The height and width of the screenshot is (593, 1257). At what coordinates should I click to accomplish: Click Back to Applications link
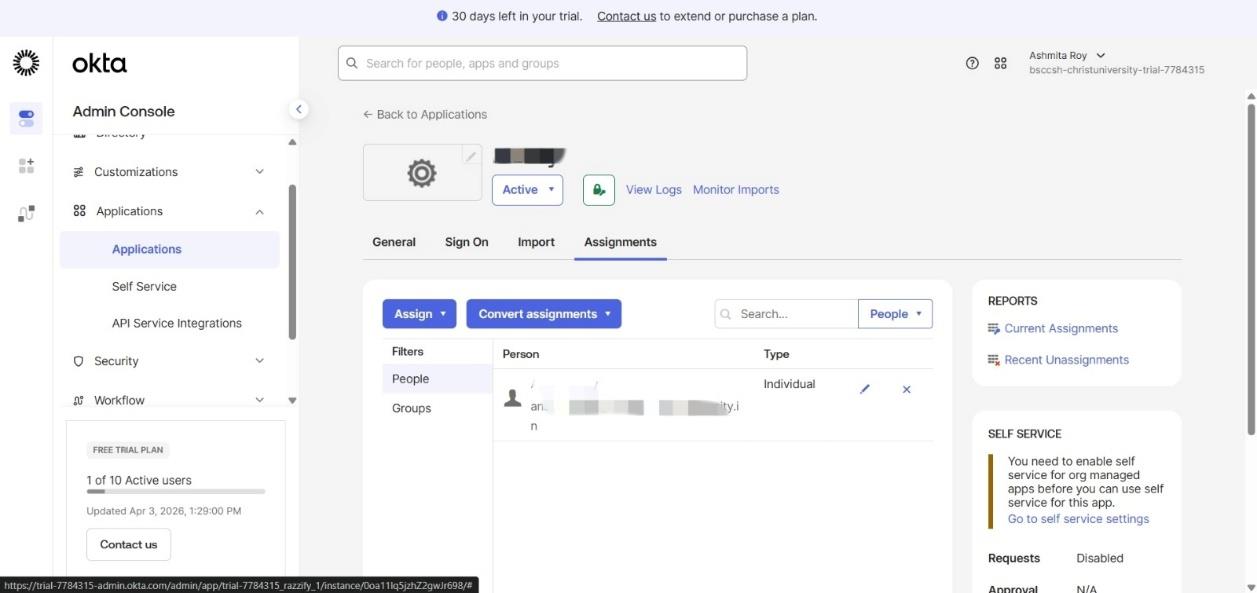(425, 115)
